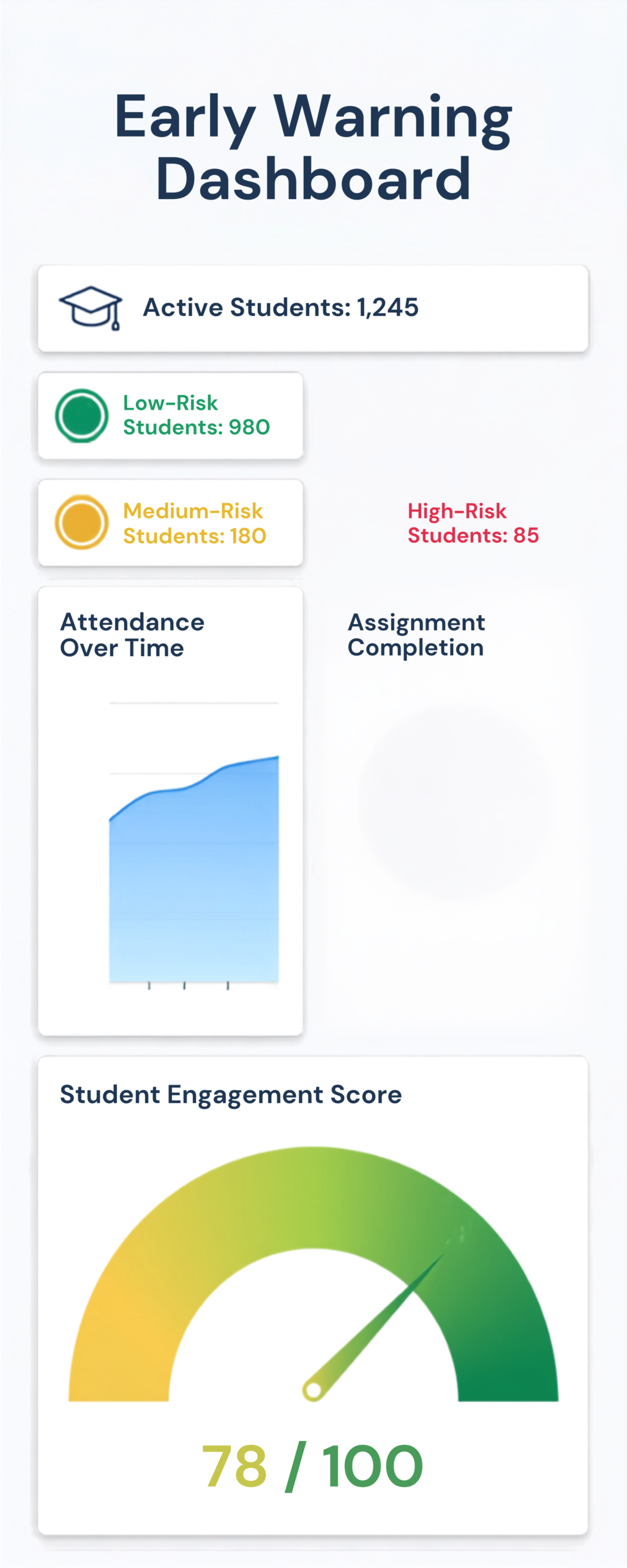Click the gauge needle pivot circle
Screen dimensions: 627x1568
coord(313,1390)
